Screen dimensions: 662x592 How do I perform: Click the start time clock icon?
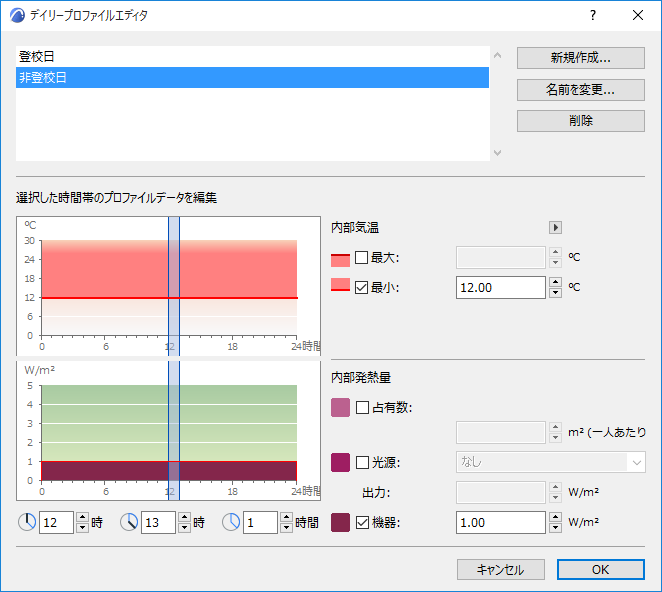click(x=27, y=522)
